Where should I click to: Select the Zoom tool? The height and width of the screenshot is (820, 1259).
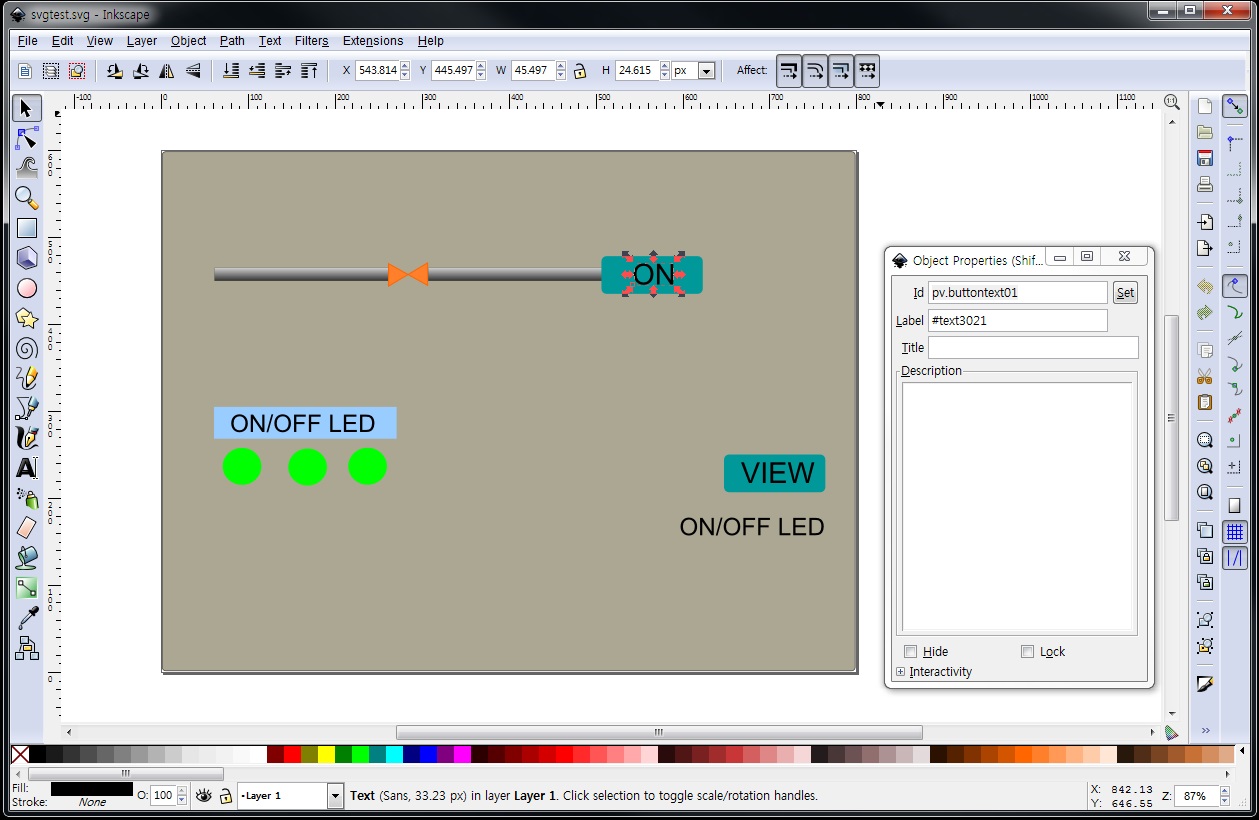[x=26, y=197]
